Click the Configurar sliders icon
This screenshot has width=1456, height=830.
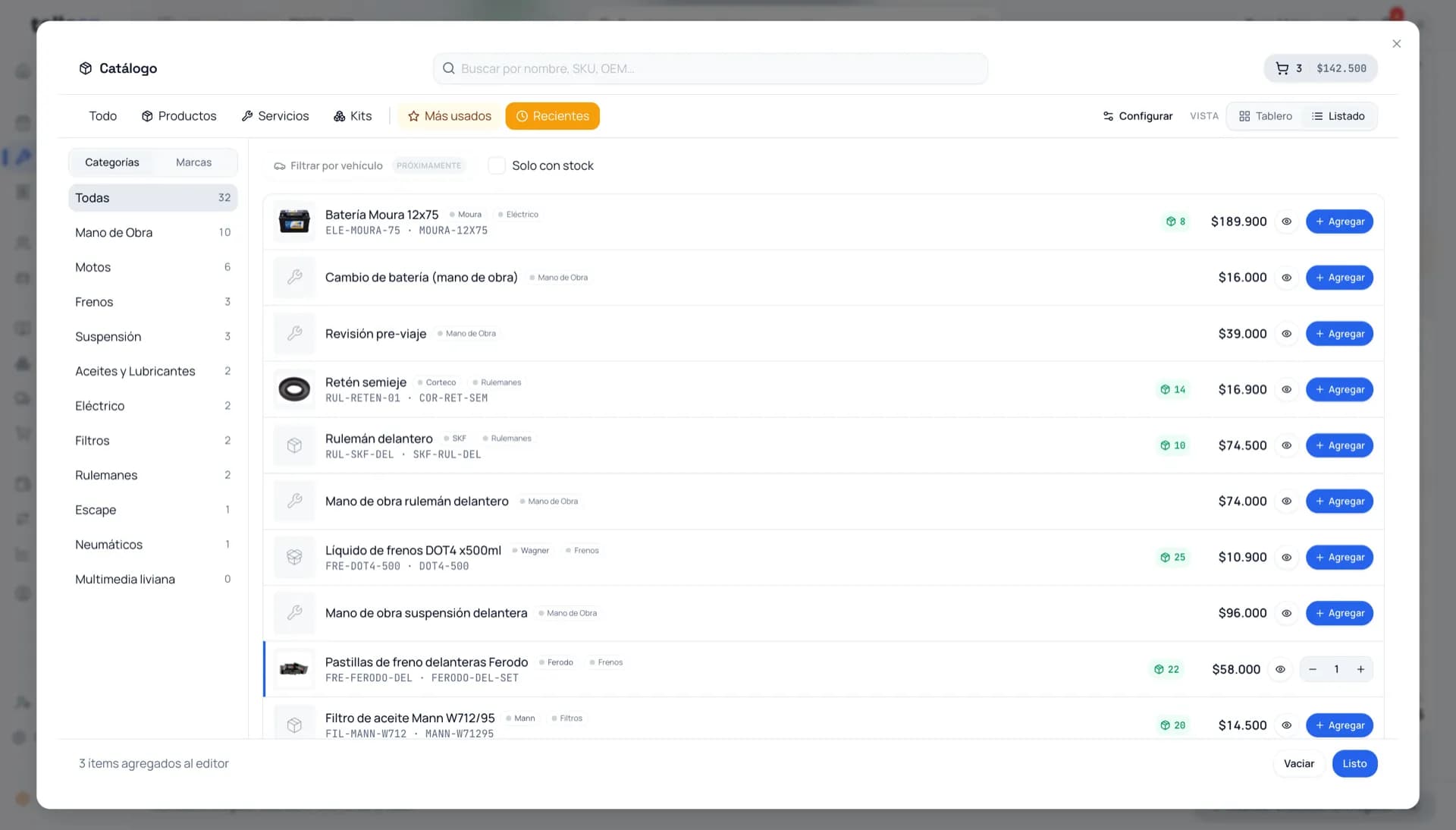tap(1108, 116)
